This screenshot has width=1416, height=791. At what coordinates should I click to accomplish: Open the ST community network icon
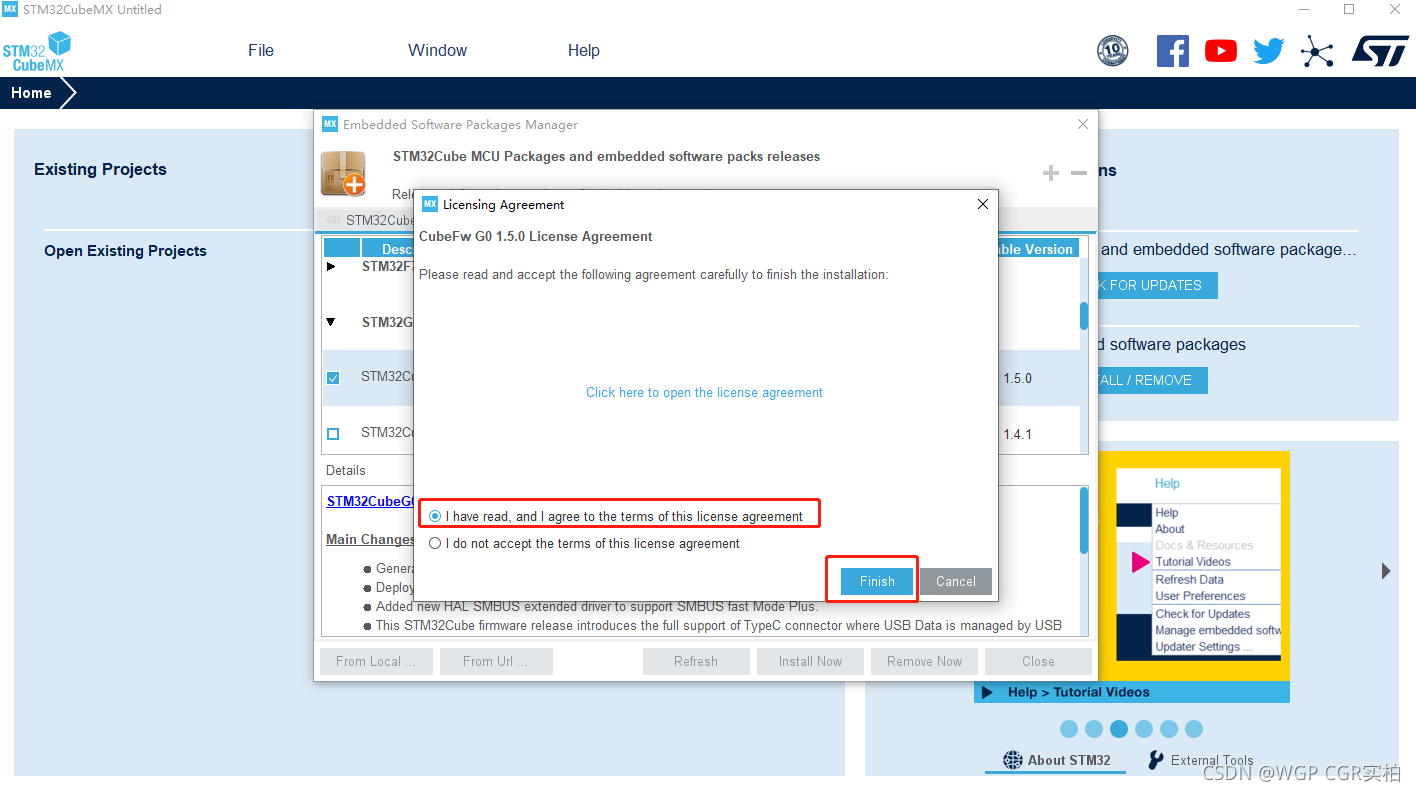pos(1317,51)
